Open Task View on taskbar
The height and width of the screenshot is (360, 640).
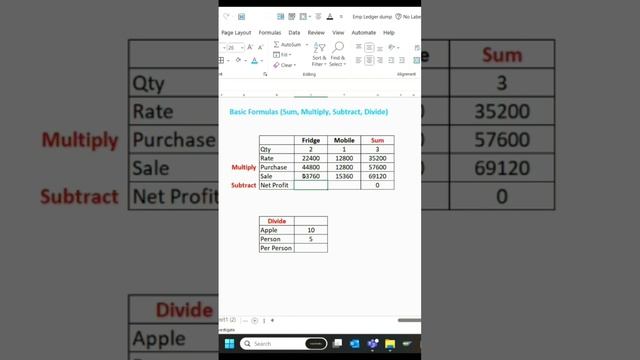click(337, 344)
